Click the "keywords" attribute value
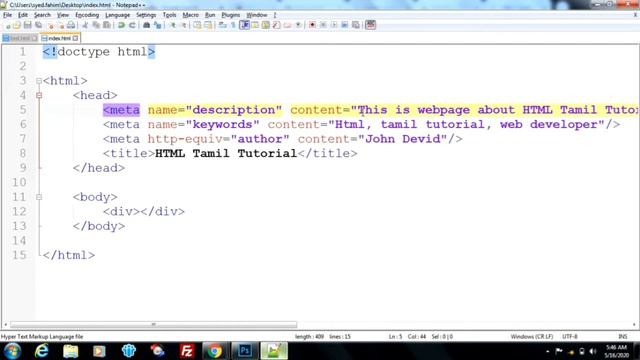Viewport: 640px width, 360px height. (x=222, y=124)
